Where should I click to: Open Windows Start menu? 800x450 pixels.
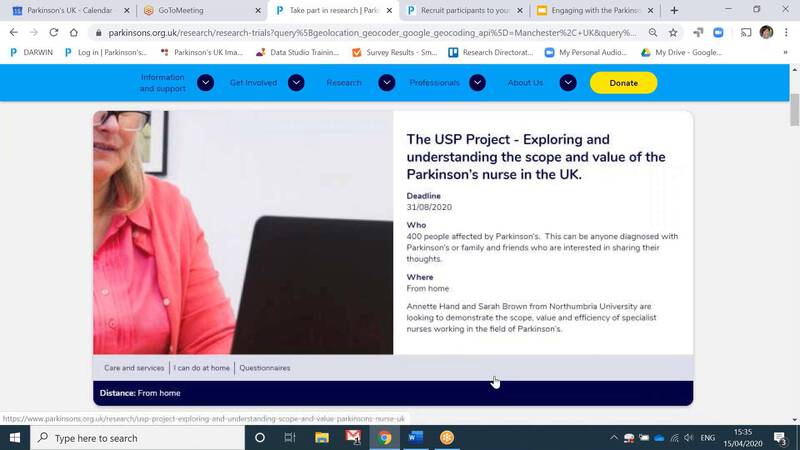click(x=15, y=438)
